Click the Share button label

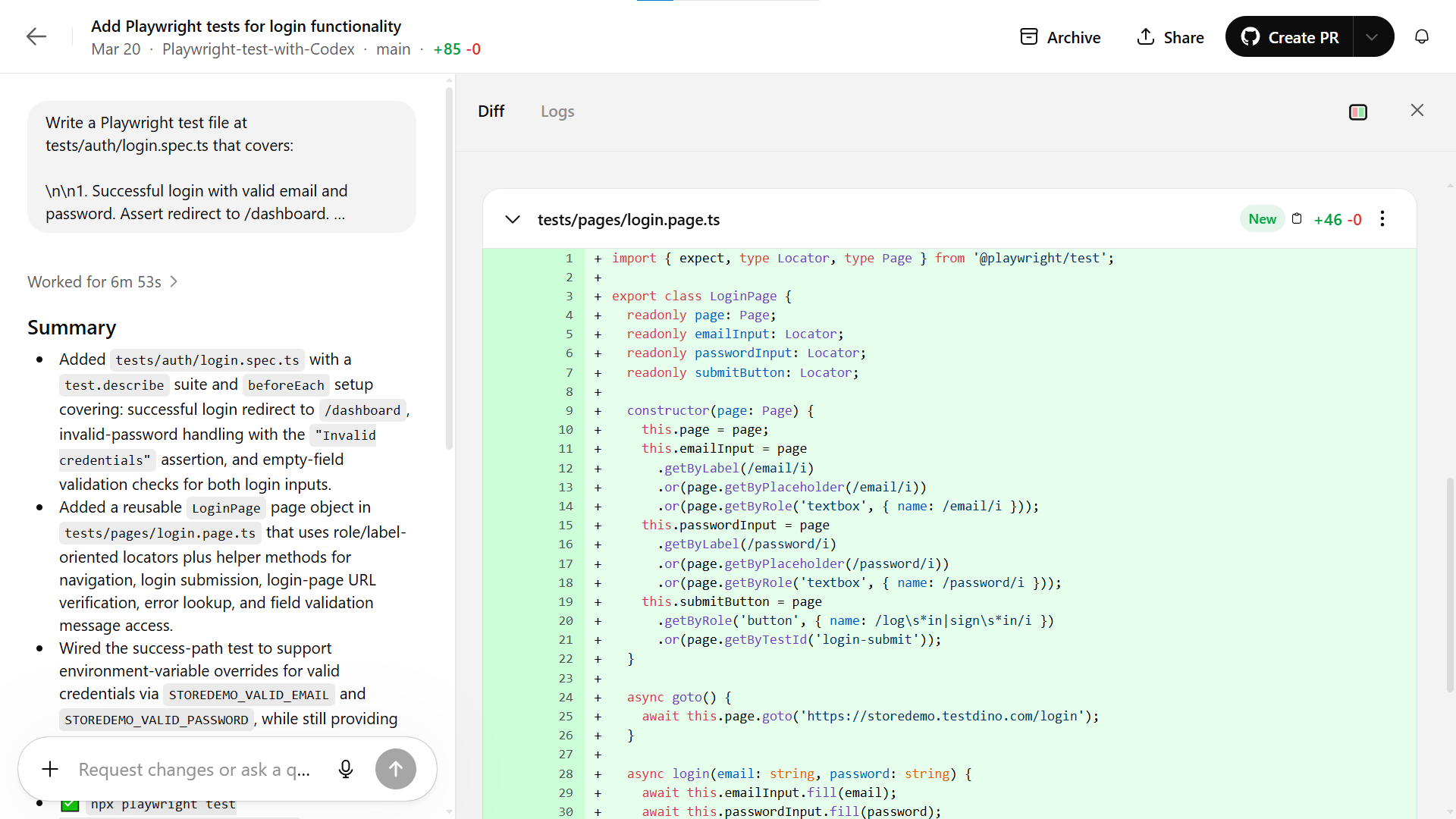1184,37
